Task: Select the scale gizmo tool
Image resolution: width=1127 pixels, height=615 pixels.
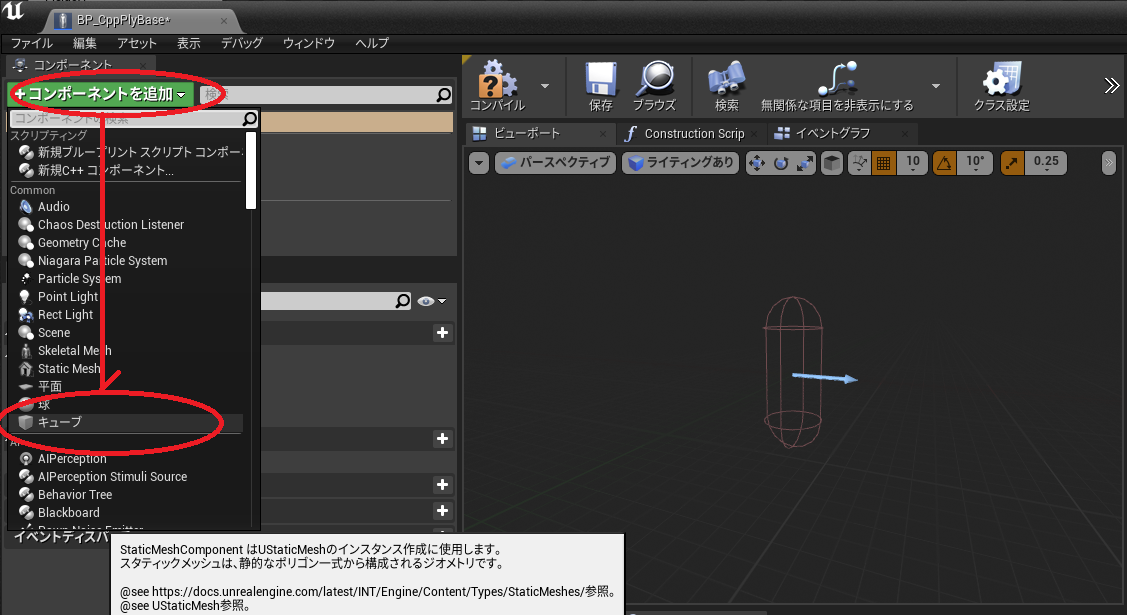Action: click(x=805, y=164)
